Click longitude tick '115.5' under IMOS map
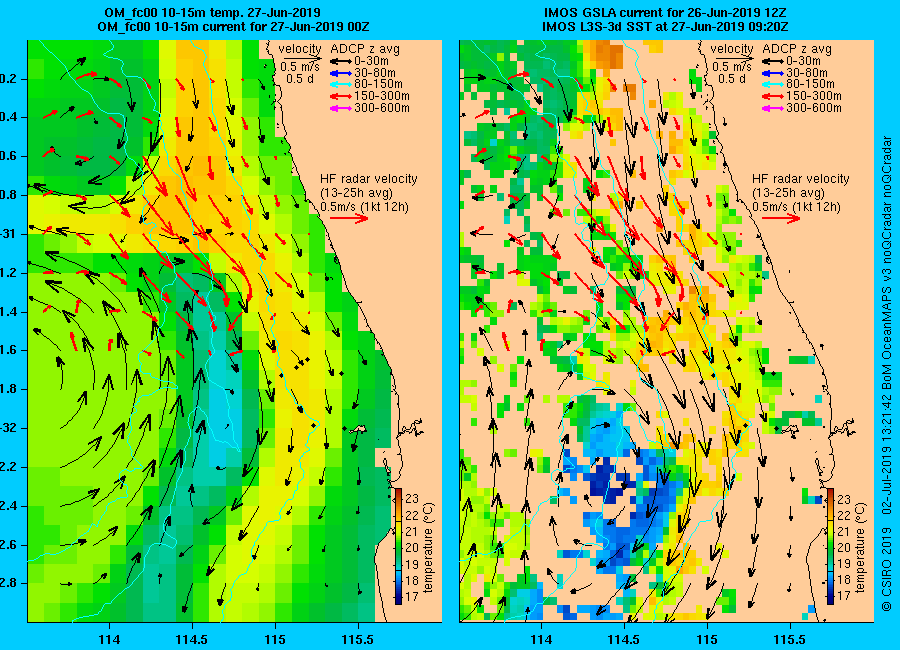The width and height of the screenshot is (900, 650). [790, 640]
